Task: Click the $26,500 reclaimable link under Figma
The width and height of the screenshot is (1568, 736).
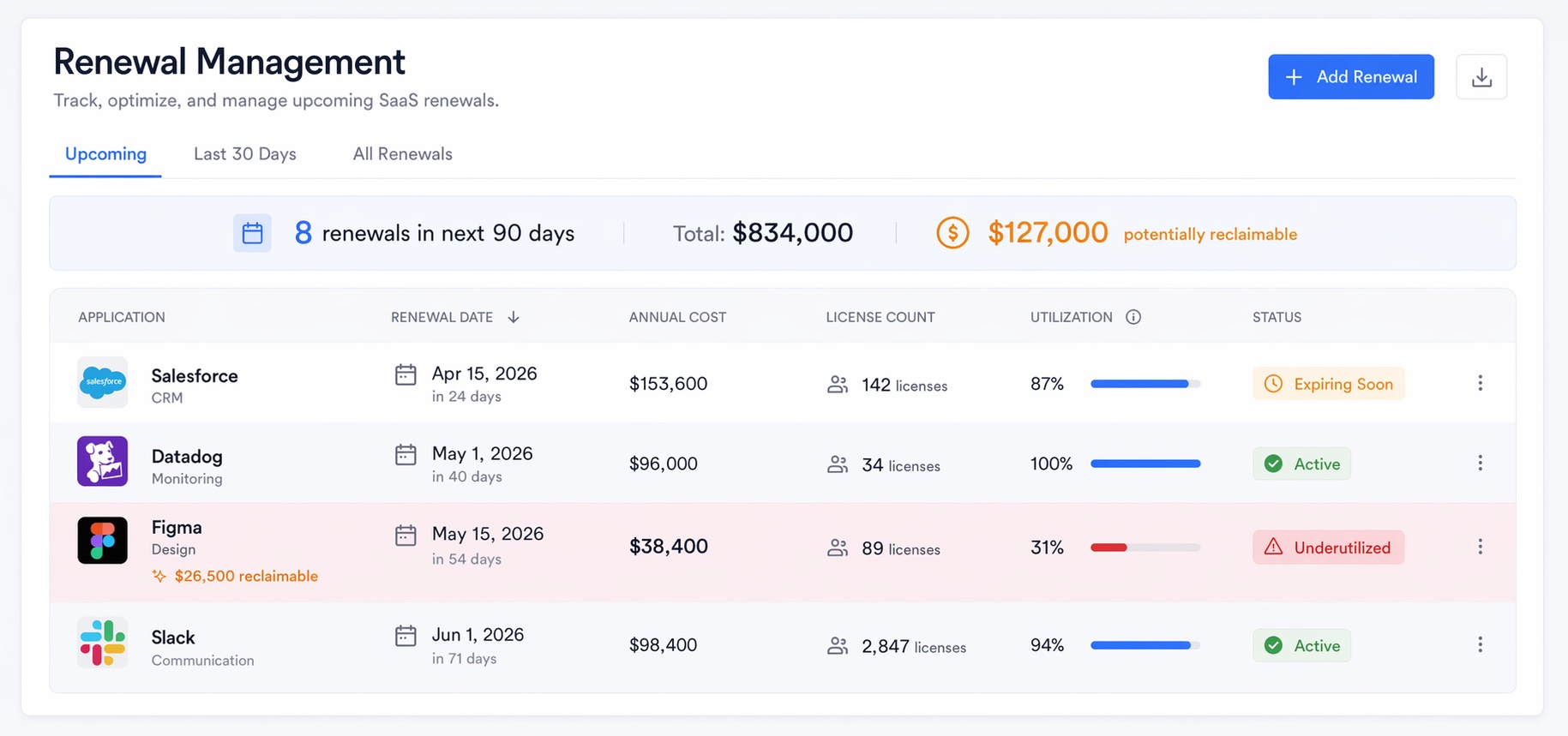Action: point(245,576)
